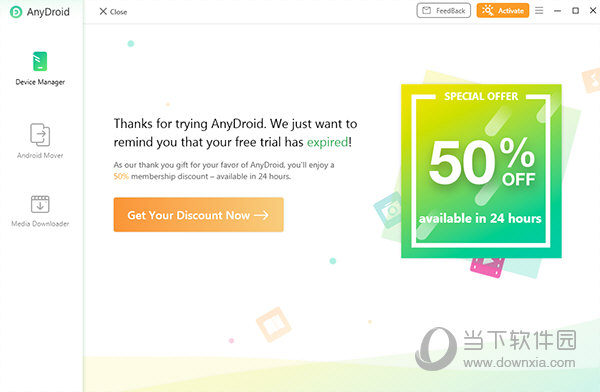Screen dimensions: 600x392
Task: Select the Media Downloader label
Action: [x=40, y=224]
